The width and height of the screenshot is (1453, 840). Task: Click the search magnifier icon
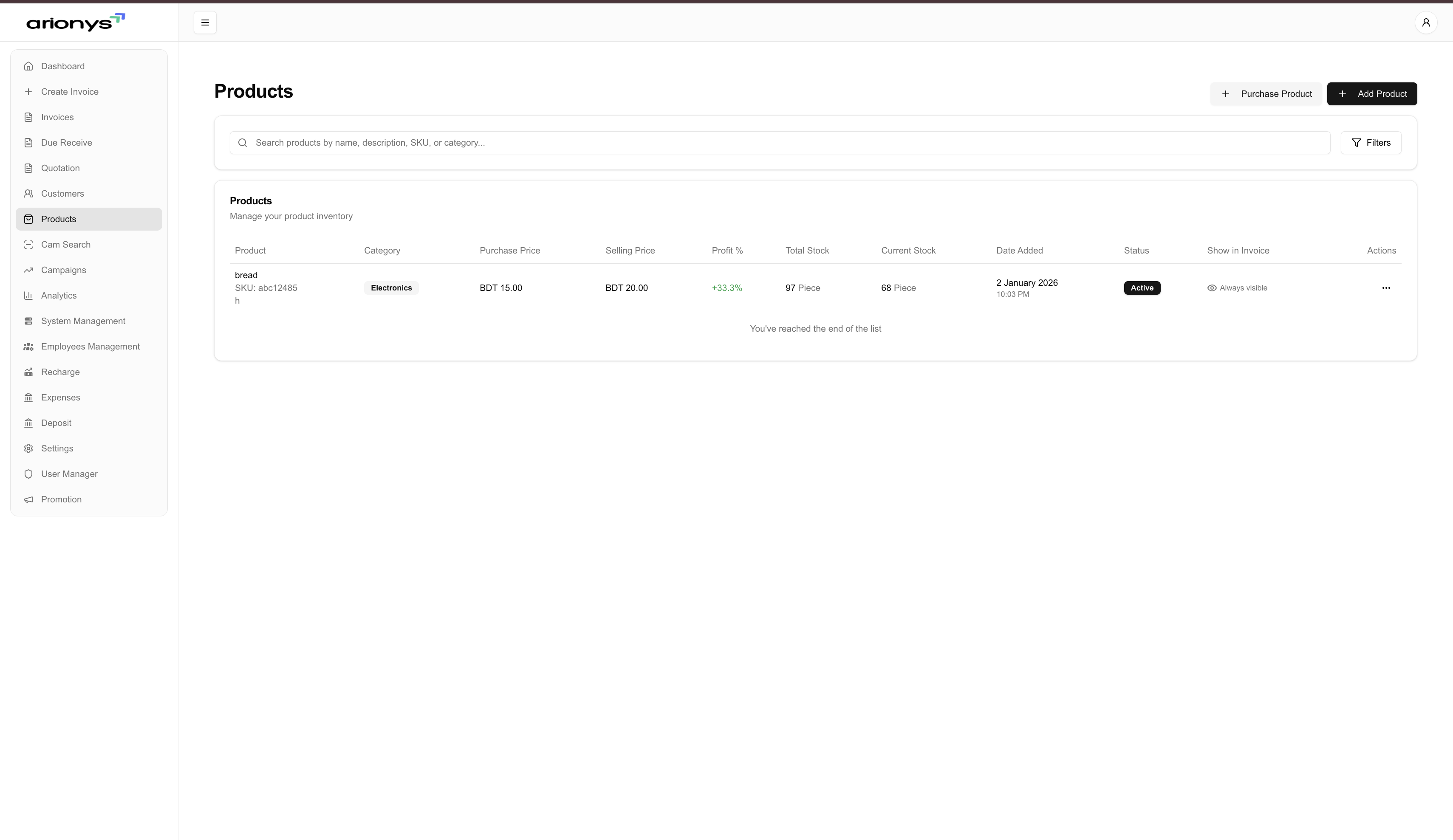pyautogui.click(x=242, y=142)
